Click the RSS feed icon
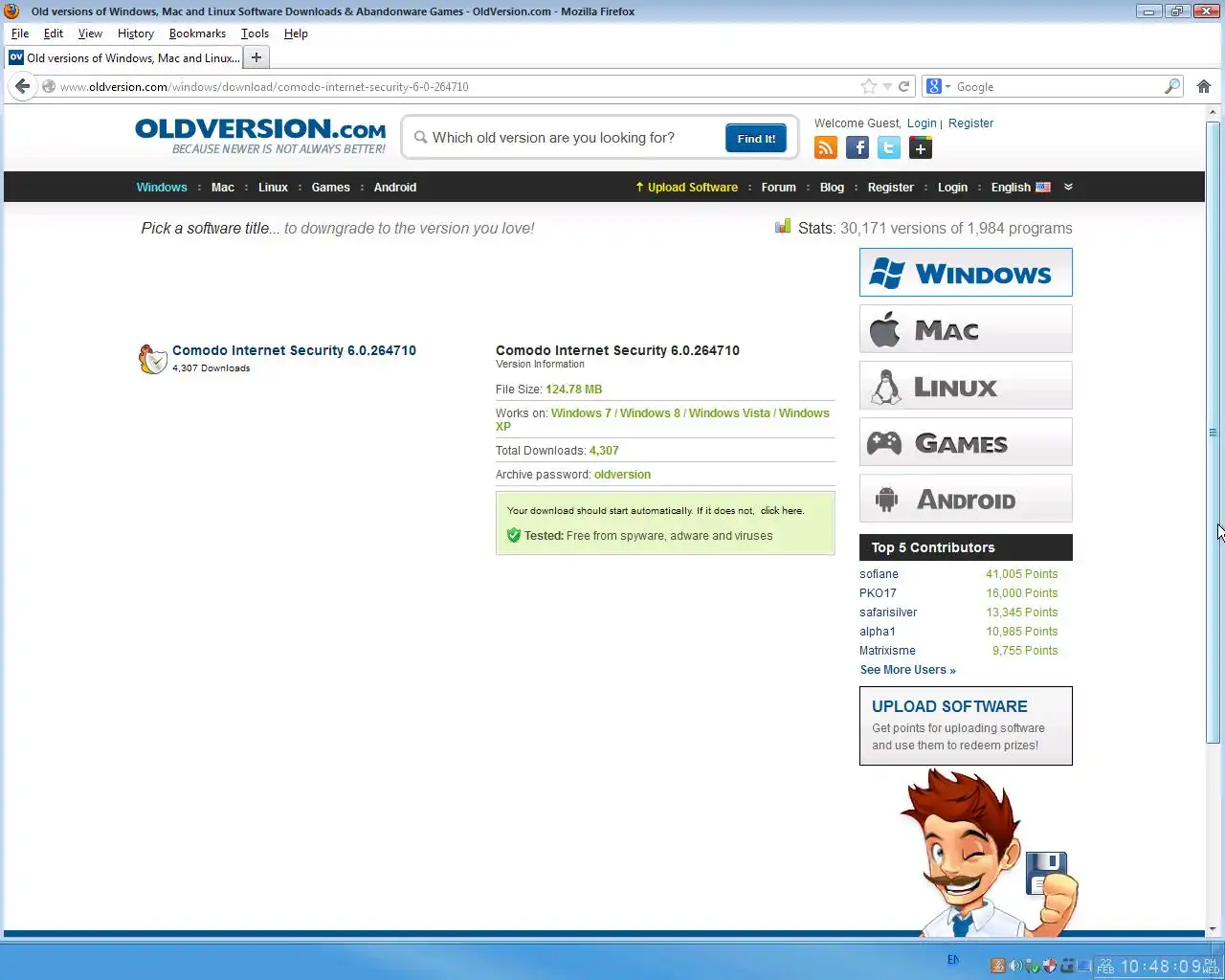This screenshot has height=980, width=1225. pos(826,147)
